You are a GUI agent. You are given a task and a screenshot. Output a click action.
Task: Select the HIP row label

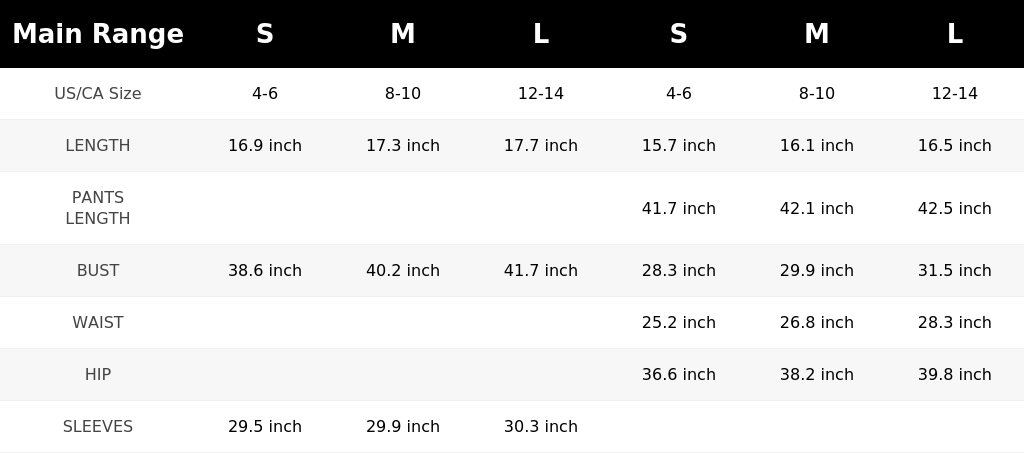(98, 375)
